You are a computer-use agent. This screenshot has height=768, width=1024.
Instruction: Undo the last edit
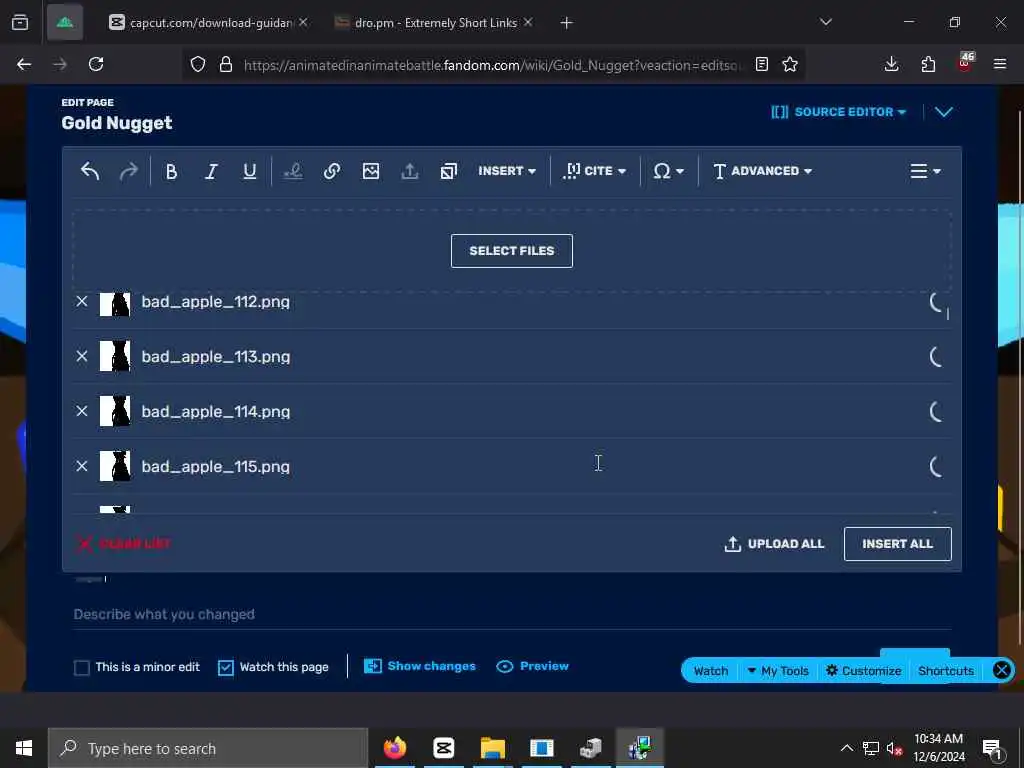pos(90,171)
